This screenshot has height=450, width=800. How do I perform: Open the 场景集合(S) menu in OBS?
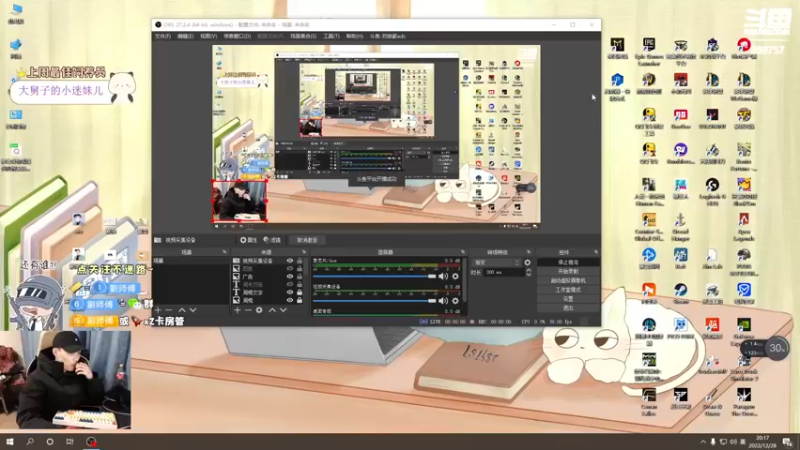pos(303,36)
